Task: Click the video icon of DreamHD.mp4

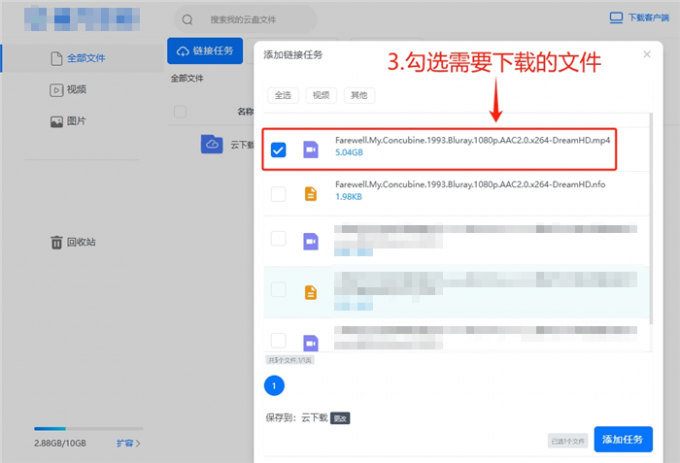Action: (x=311, y=150)
